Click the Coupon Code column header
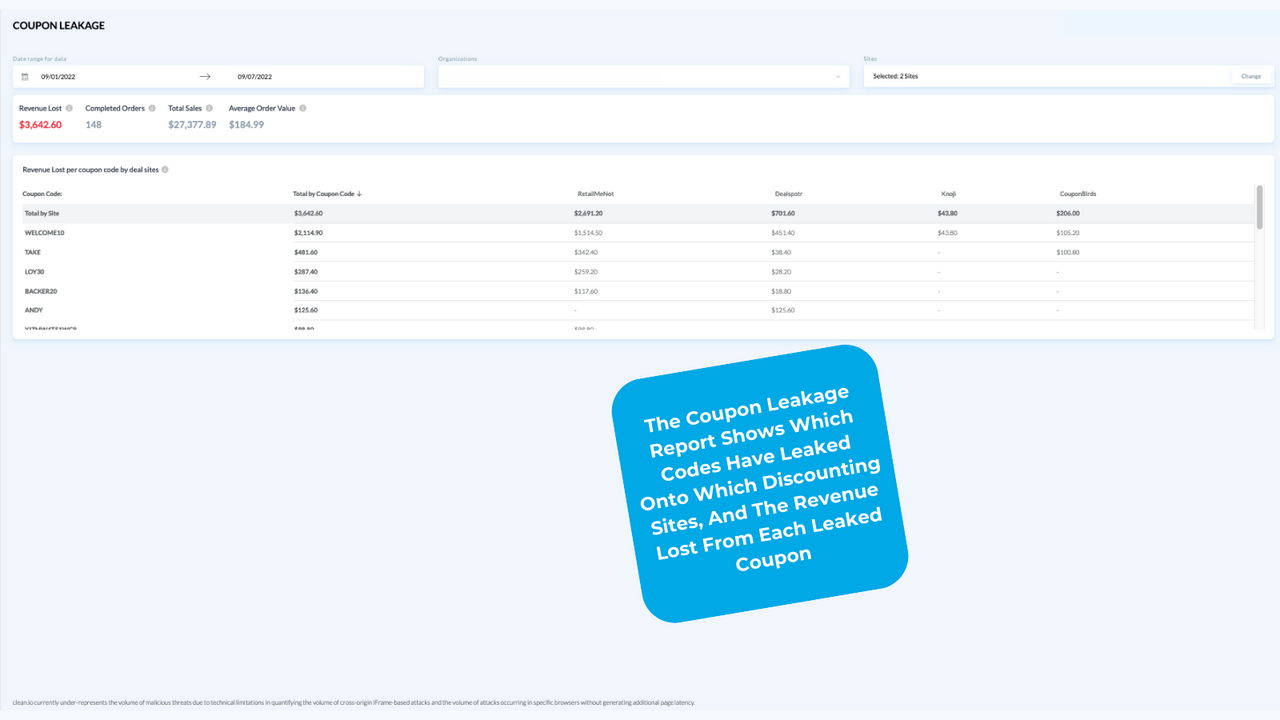Screen dimensions: 1280x720 click(42, 194)
